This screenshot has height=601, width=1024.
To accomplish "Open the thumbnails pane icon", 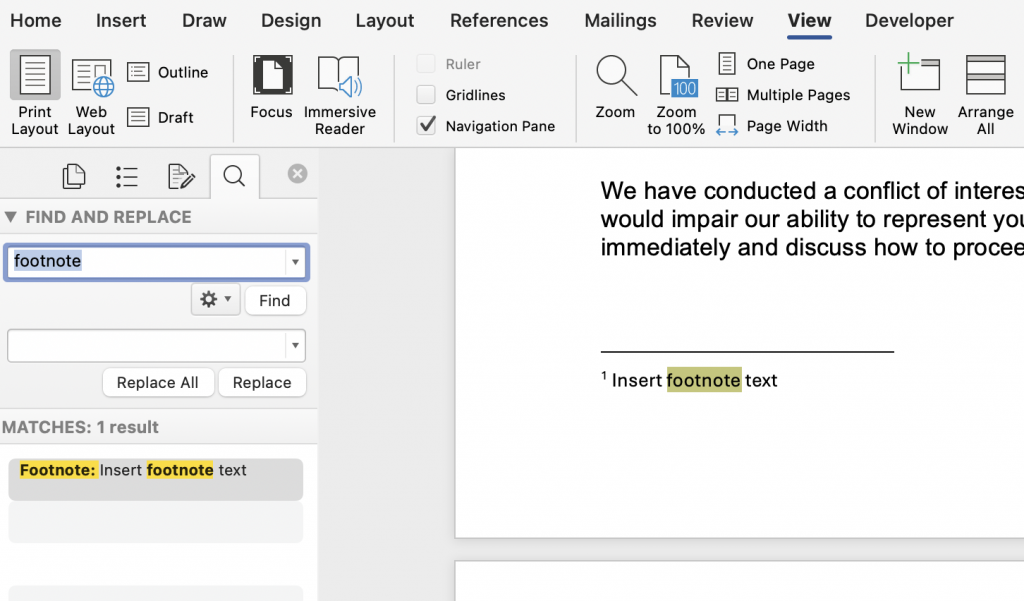I will 74,175.
